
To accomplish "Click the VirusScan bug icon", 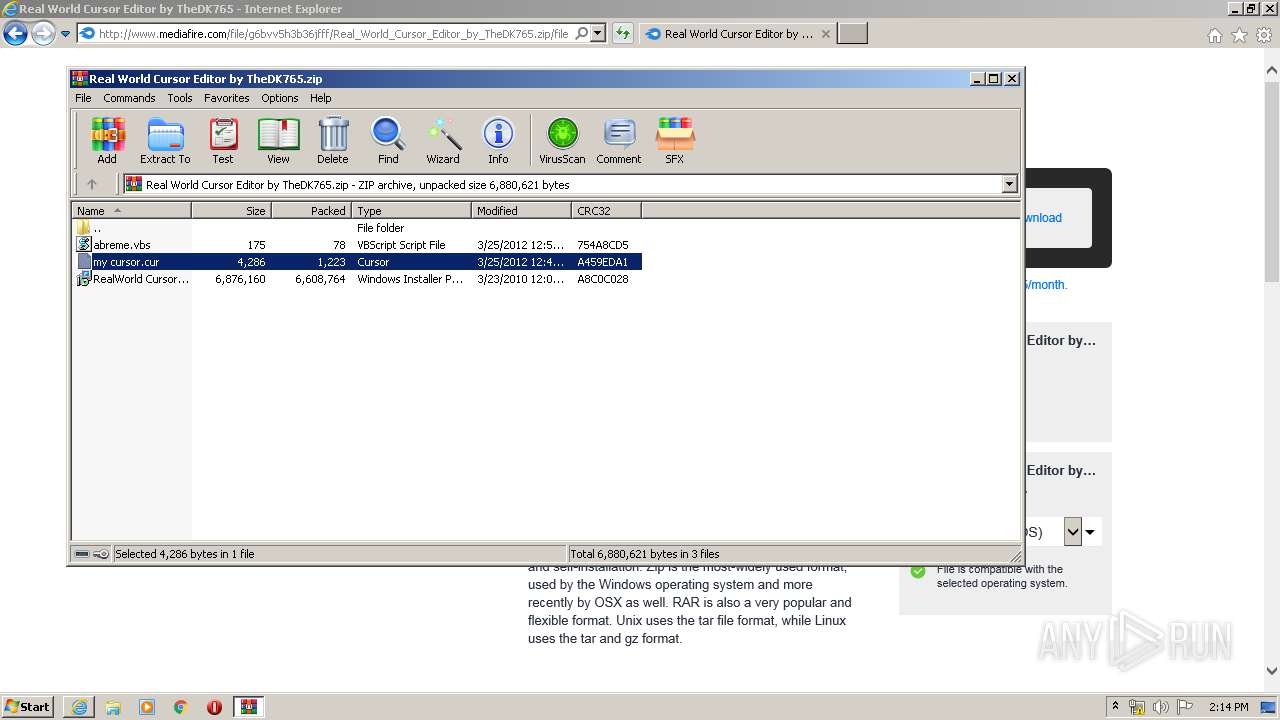I will [x=562, y=140].
